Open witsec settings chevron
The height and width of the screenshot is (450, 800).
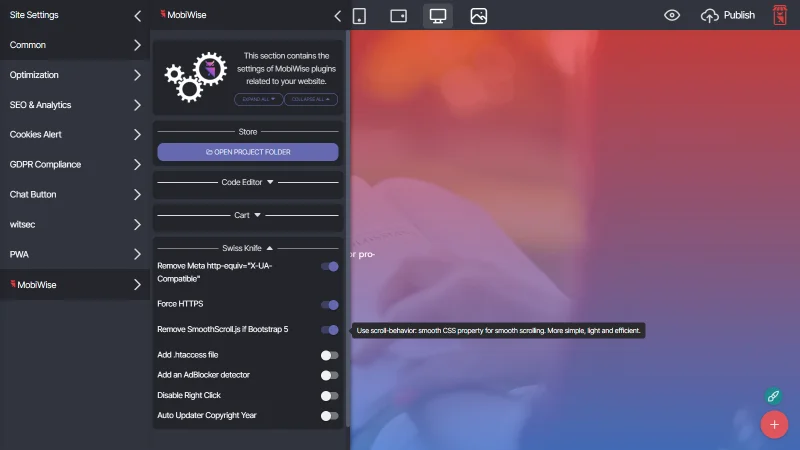[x=137, y=224]
